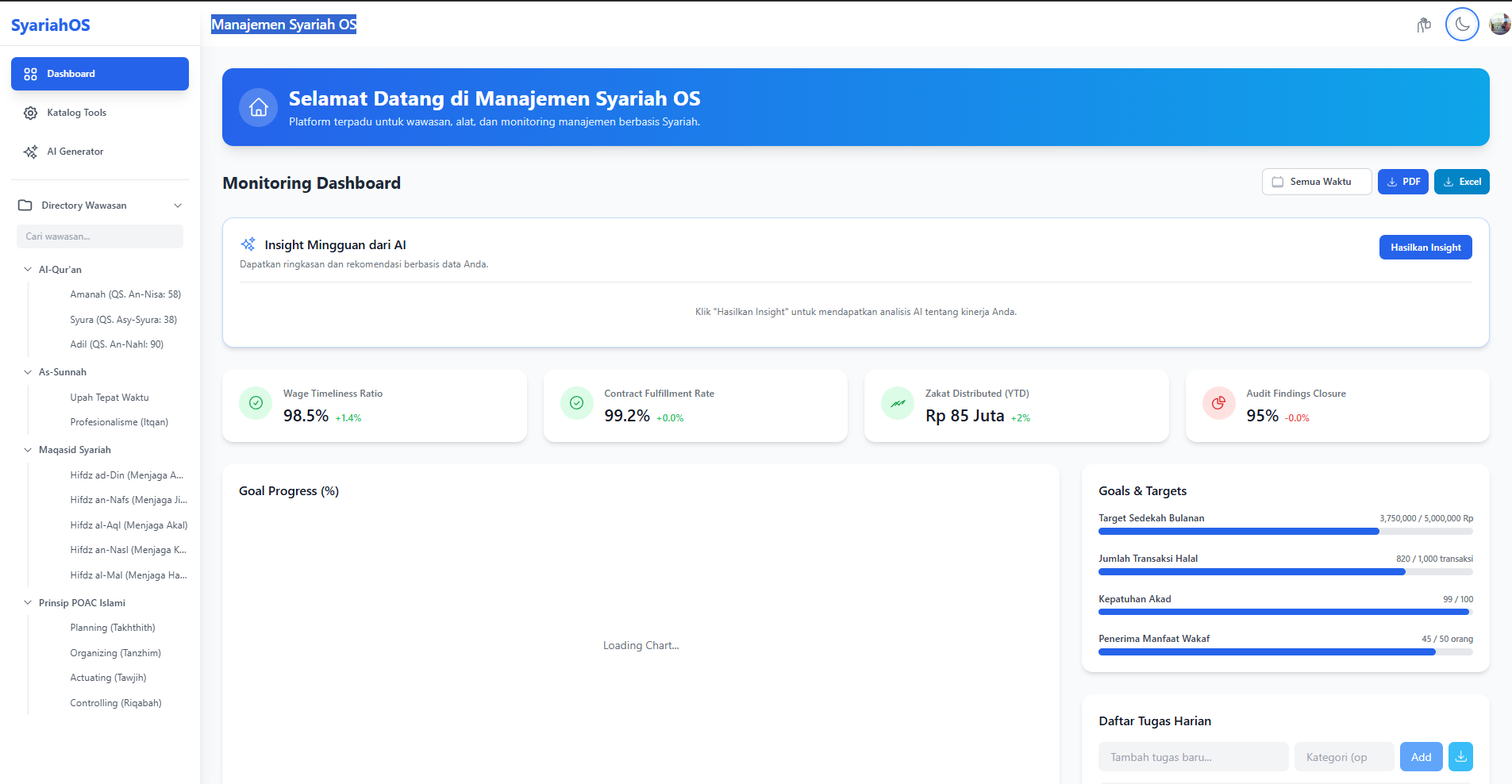This screenshot has height=784, width=1512.
Task: Collapse the Directory Wawasan section
Action: click(x=178, y=206)
